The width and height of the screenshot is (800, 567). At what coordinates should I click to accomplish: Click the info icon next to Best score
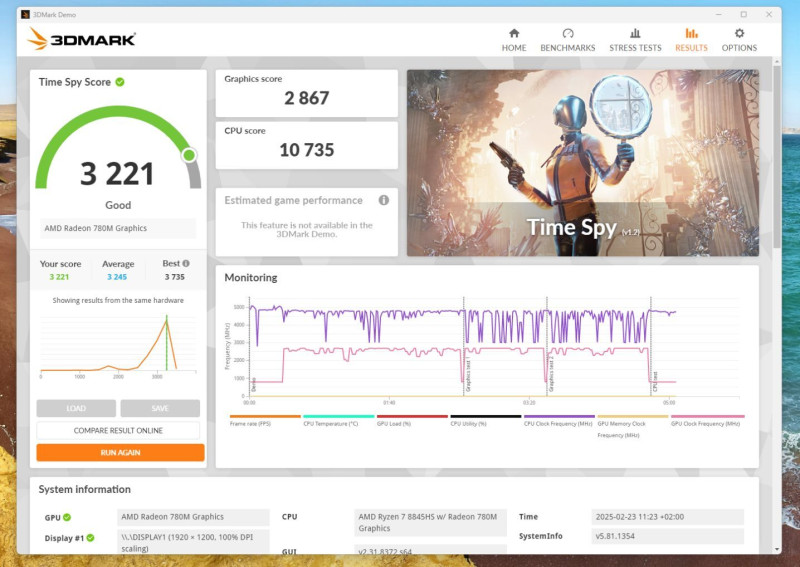[x=186, y=263]
